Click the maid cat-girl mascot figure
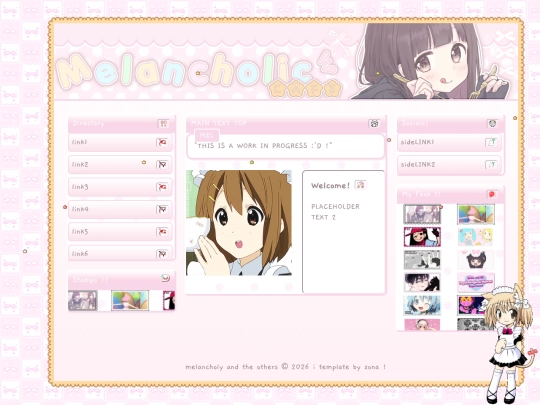540x405 pixels. click(x=508, y=343)
